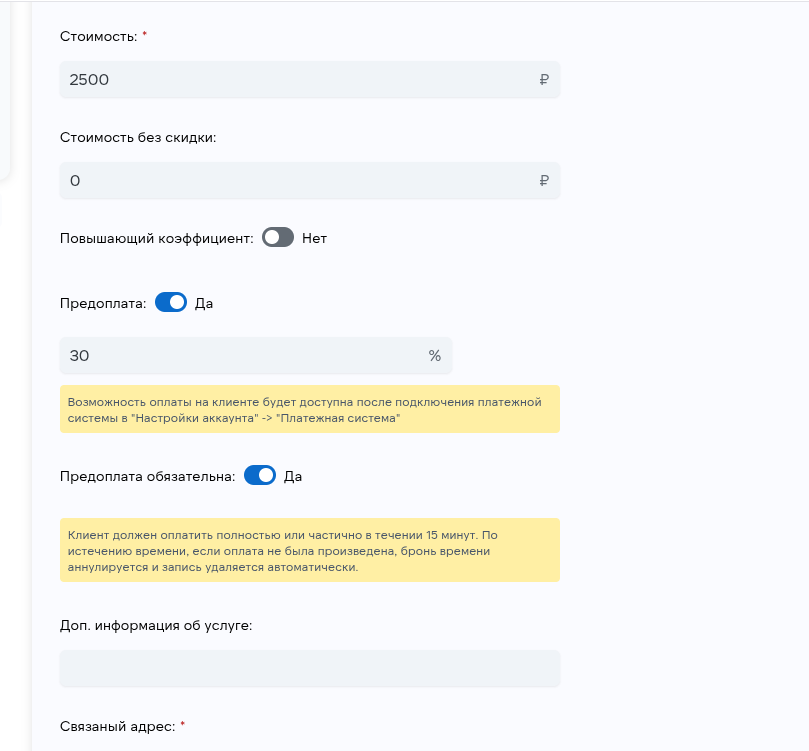Click the red asterisk next to Стоимость

[x=146, y=32]
